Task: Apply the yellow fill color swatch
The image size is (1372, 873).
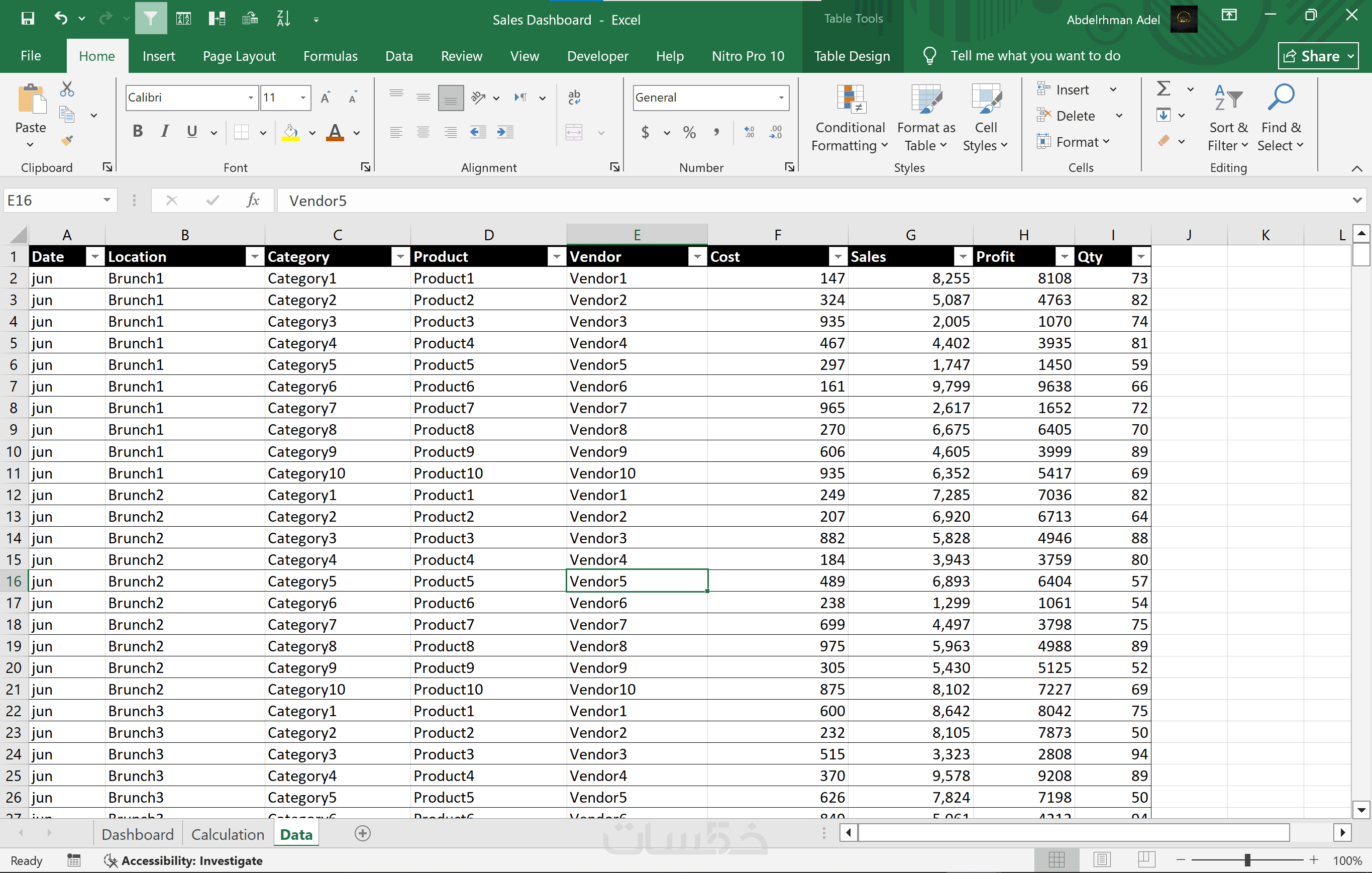Action: click(x=290, y=132)
